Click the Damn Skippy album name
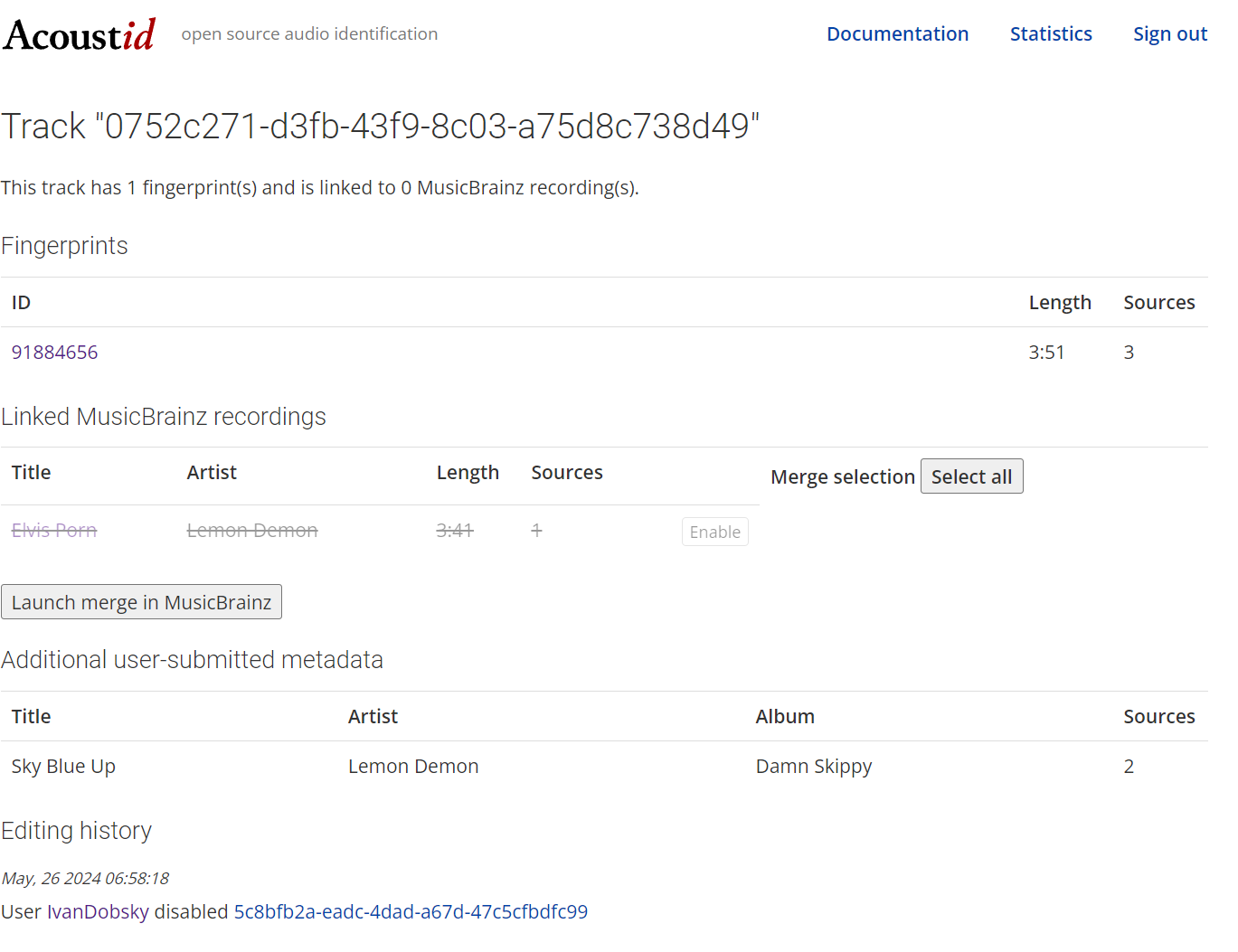 [x=813, y=766]
